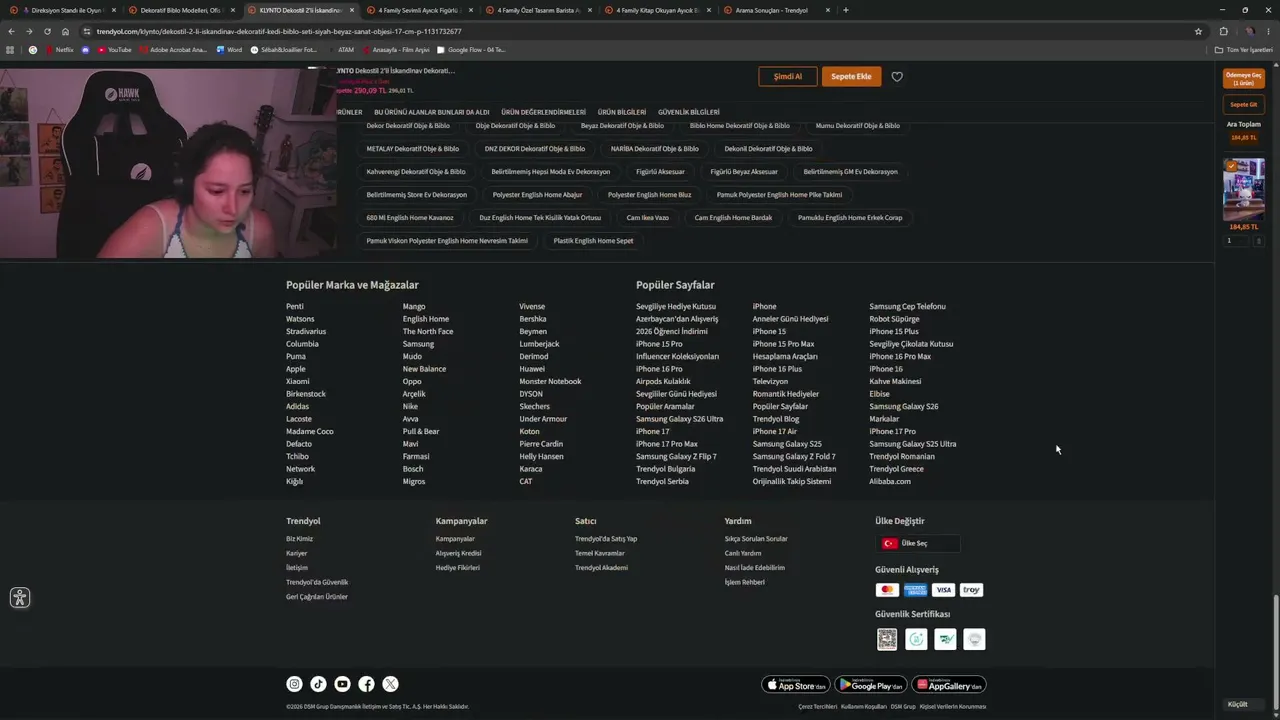Screen dimensions: 1280x720
Task: Go to the Güvenlik Bilgileri section tab
Action: click(x=689, y=112)
